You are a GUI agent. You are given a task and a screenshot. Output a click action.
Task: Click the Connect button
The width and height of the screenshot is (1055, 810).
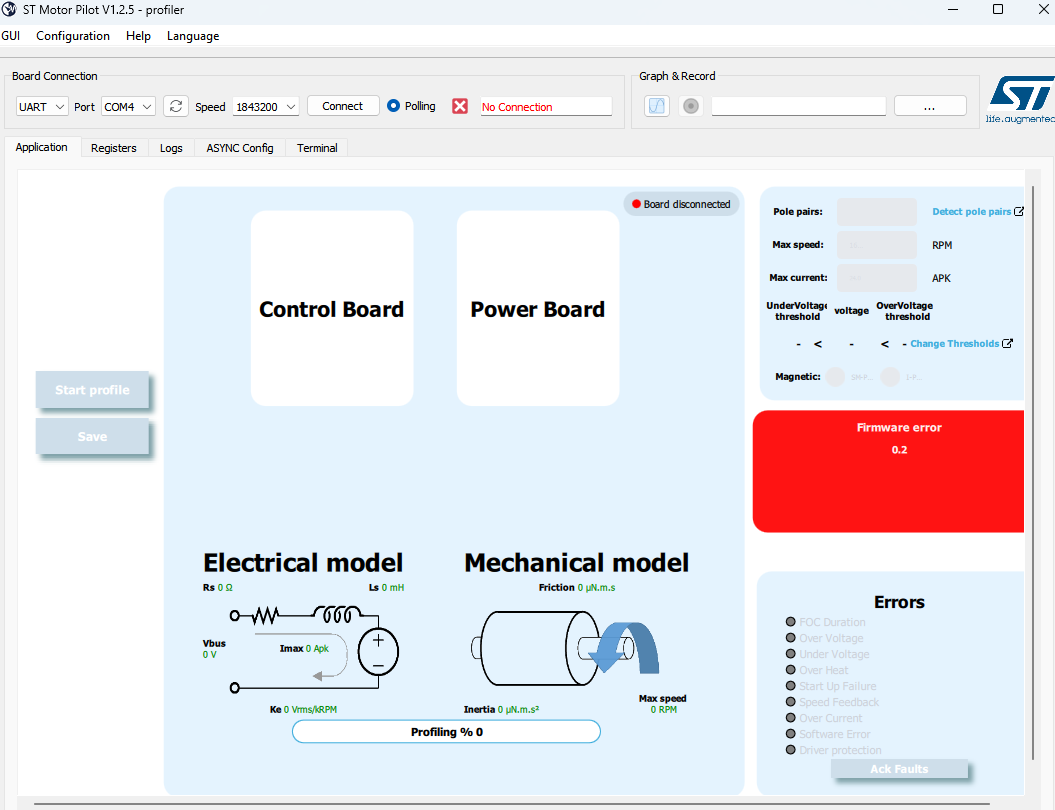pos(343,105)
